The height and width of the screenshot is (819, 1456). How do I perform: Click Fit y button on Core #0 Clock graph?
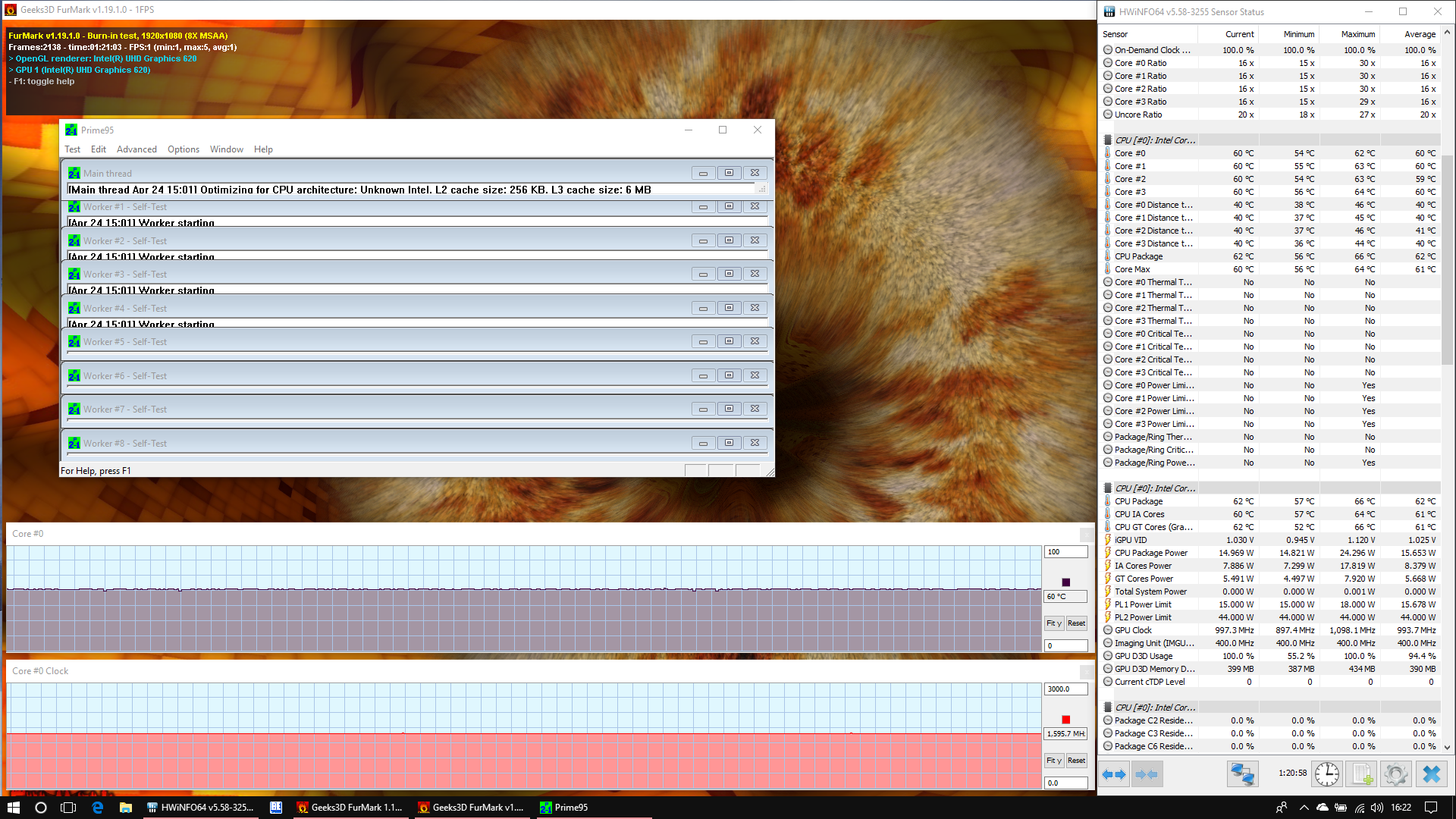(x=1054, y=761)
